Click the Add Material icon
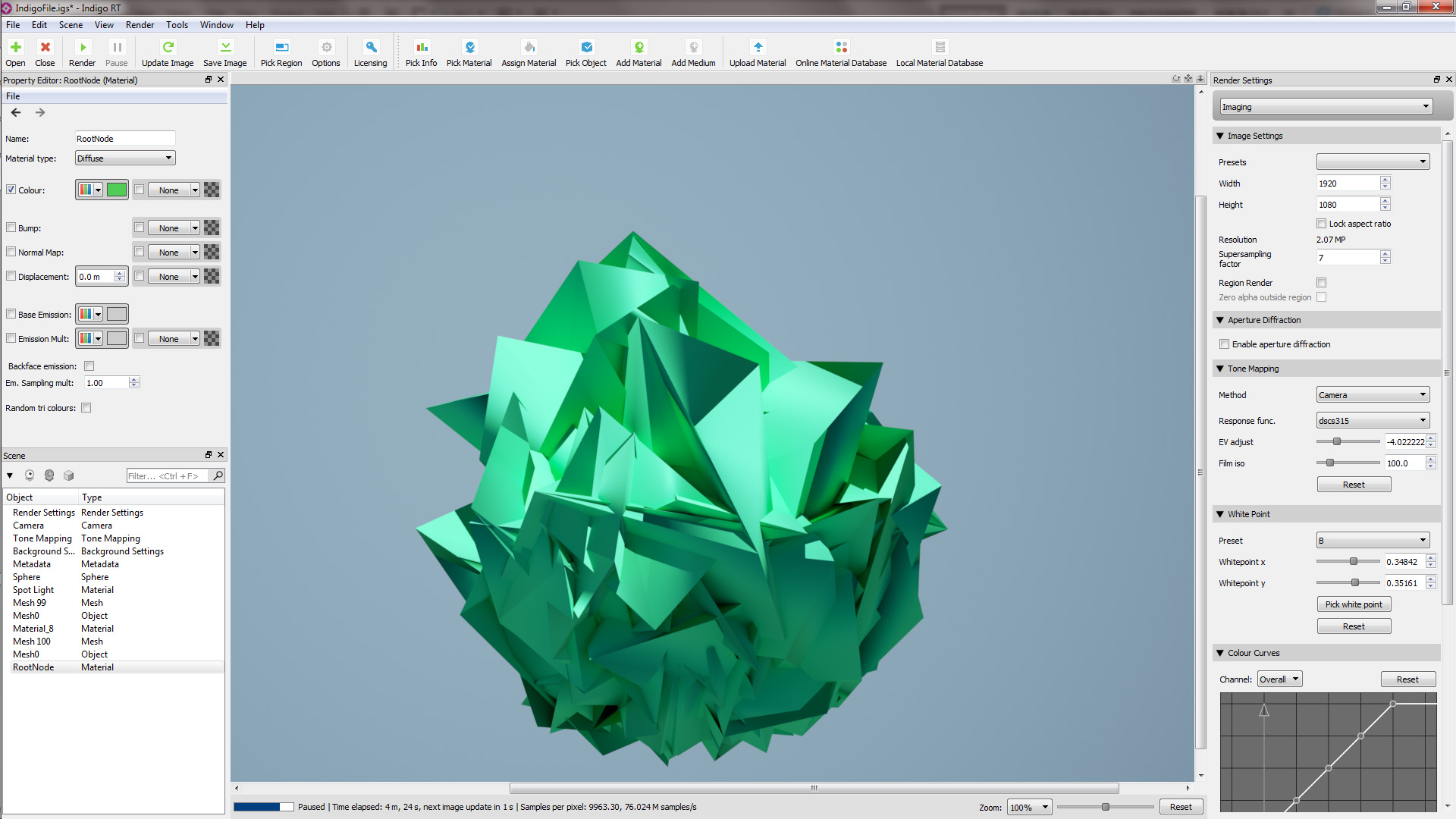 639,47
